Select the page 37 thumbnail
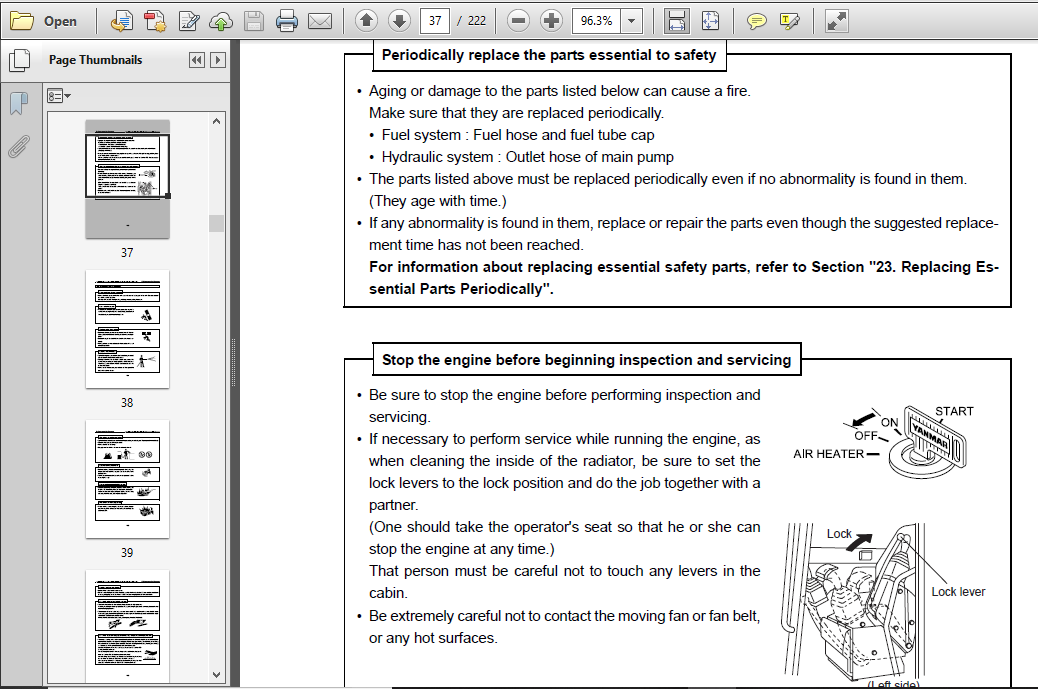Image resolution: width=1038 pixels, height=689 pixels. pyautogui.click(x=127, y=179)
